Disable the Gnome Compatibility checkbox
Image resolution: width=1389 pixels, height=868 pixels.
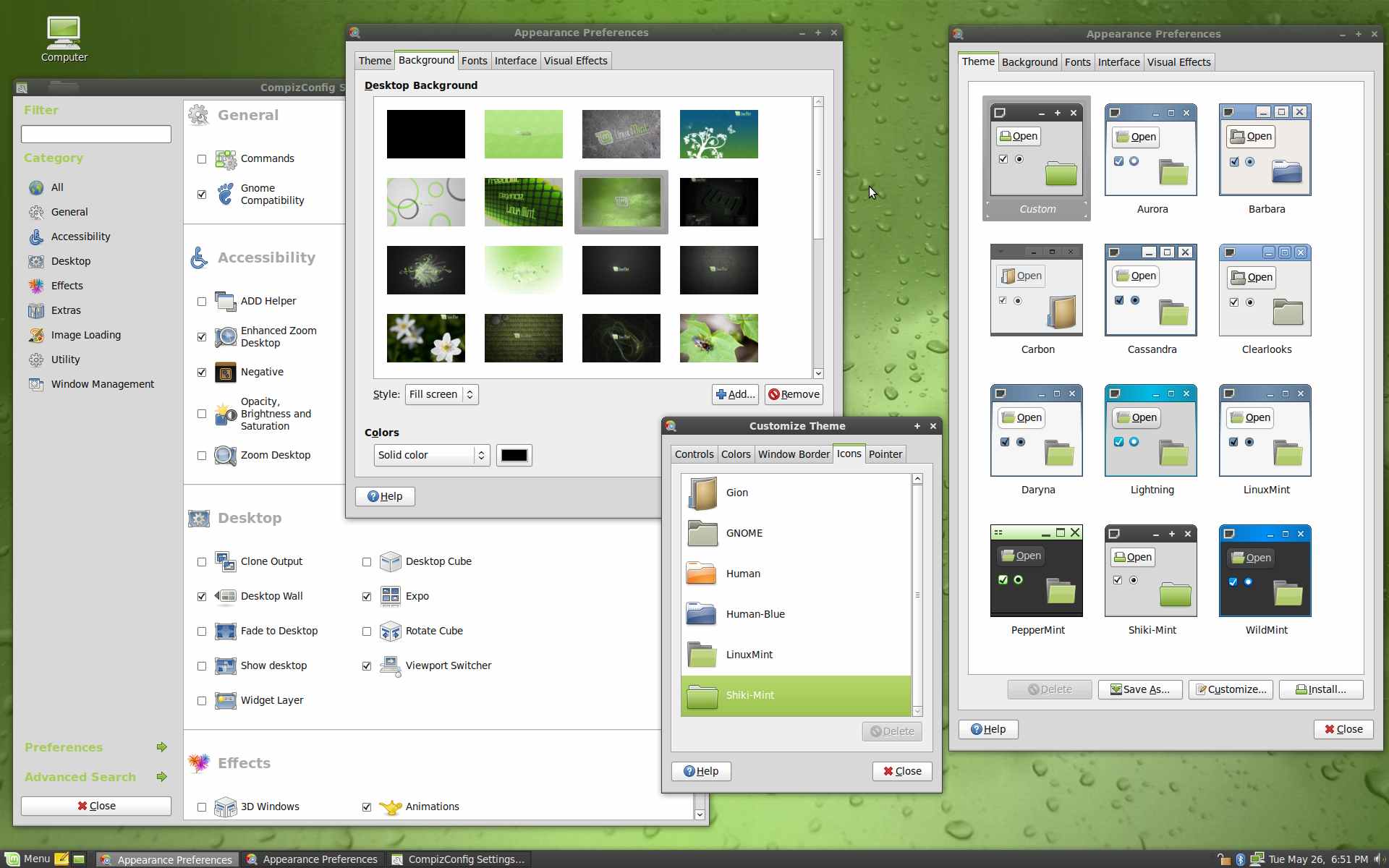click(x=202, y=195)
